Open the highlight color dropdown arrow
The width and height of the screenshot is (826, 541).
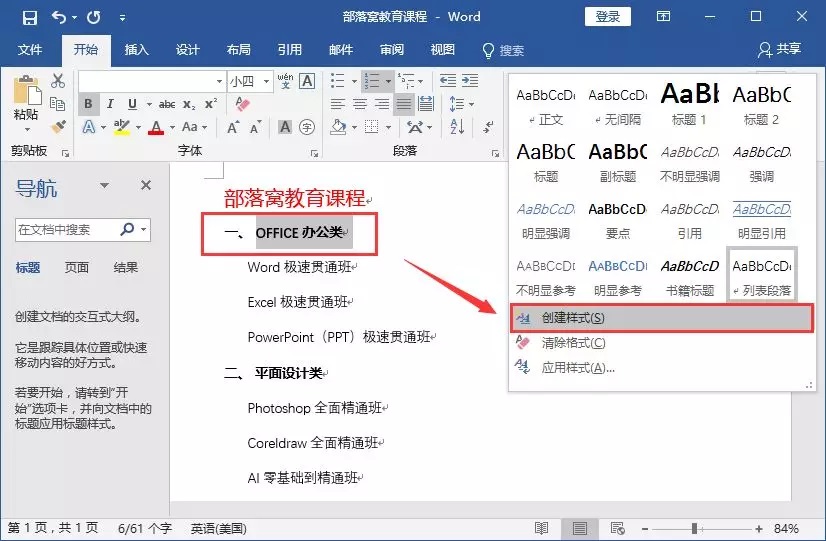139,127
